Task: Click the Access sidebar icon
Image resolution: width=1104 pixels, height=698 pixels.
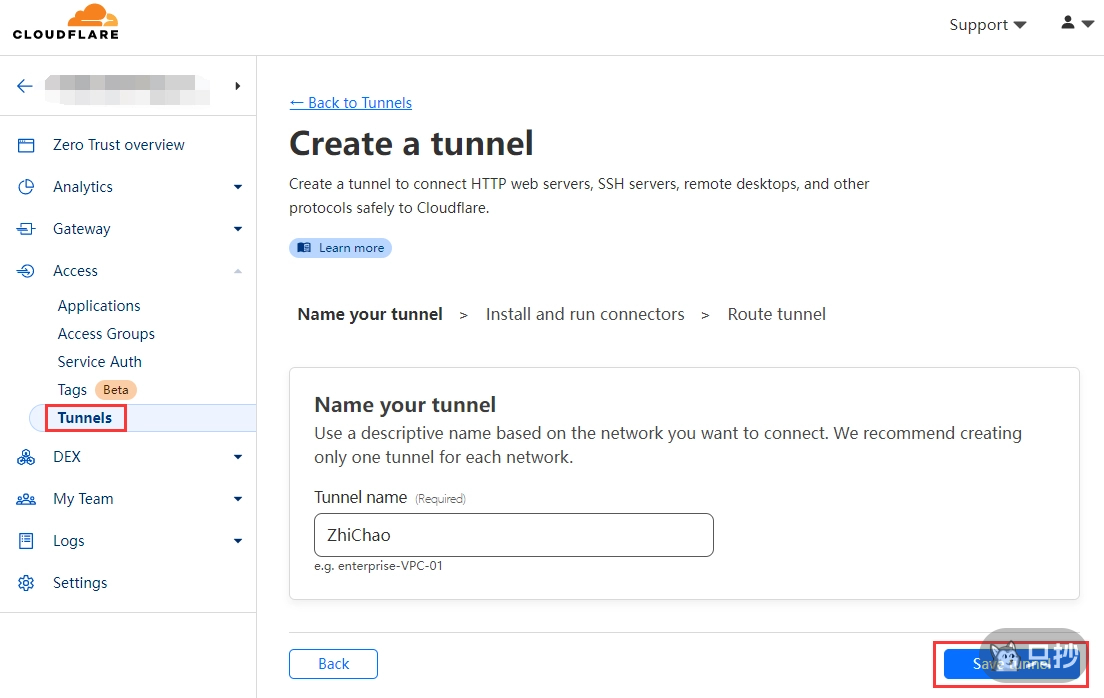Action: (26, 271)
